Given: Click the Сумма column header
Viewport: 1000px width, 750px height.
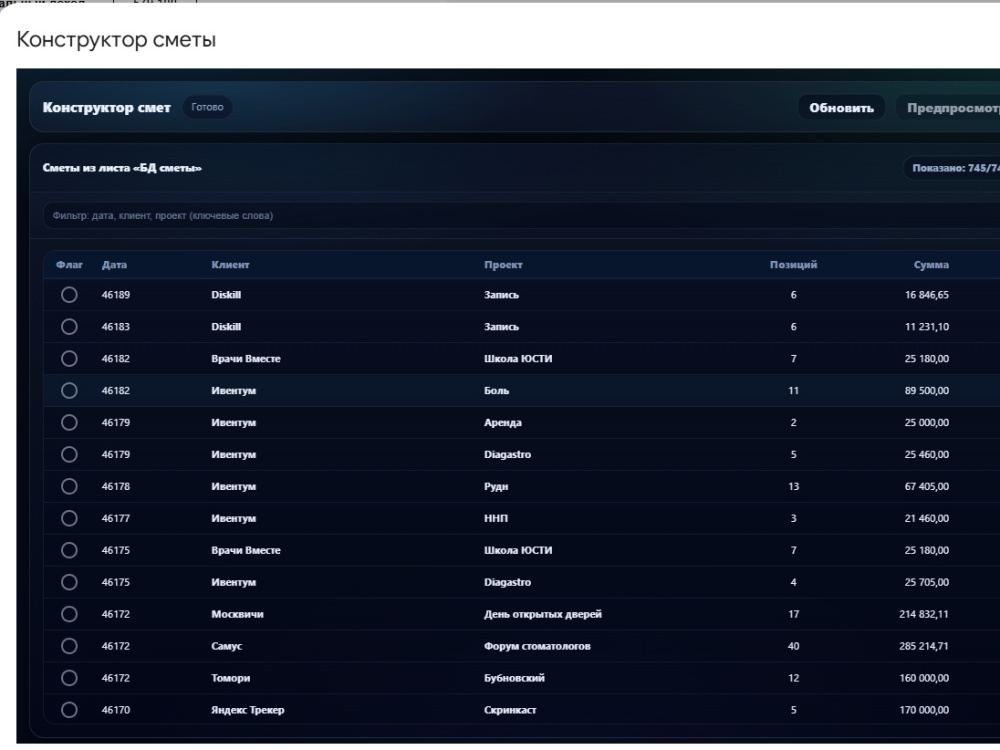Looking at the screenshot, I should (x=931, y=265).
